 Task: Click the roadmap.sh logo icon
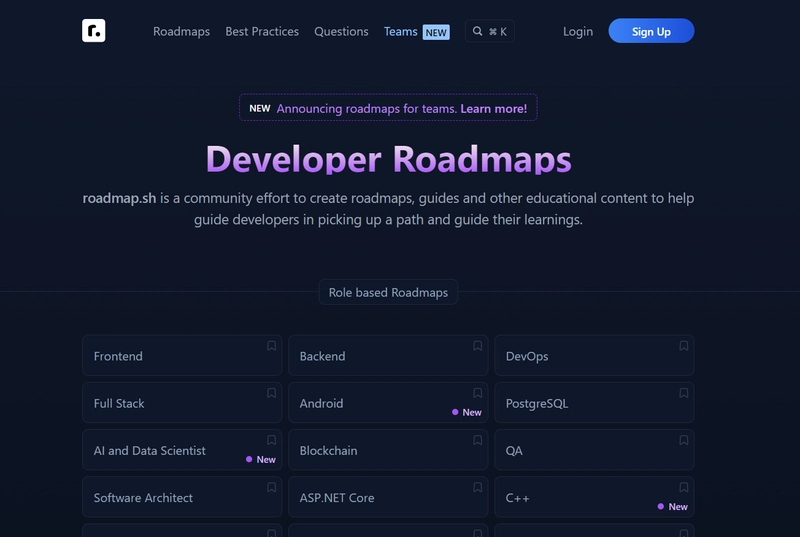93,31
